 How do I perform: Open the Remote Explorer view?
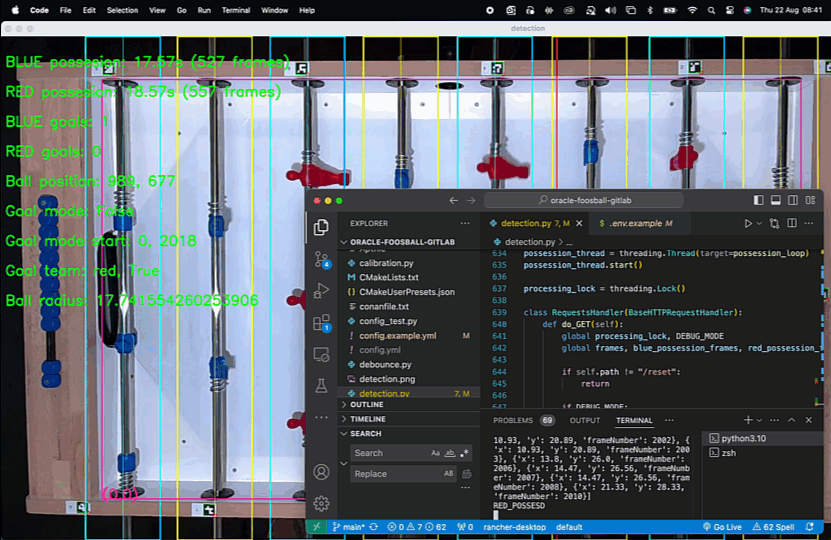[x=321, y=354]
